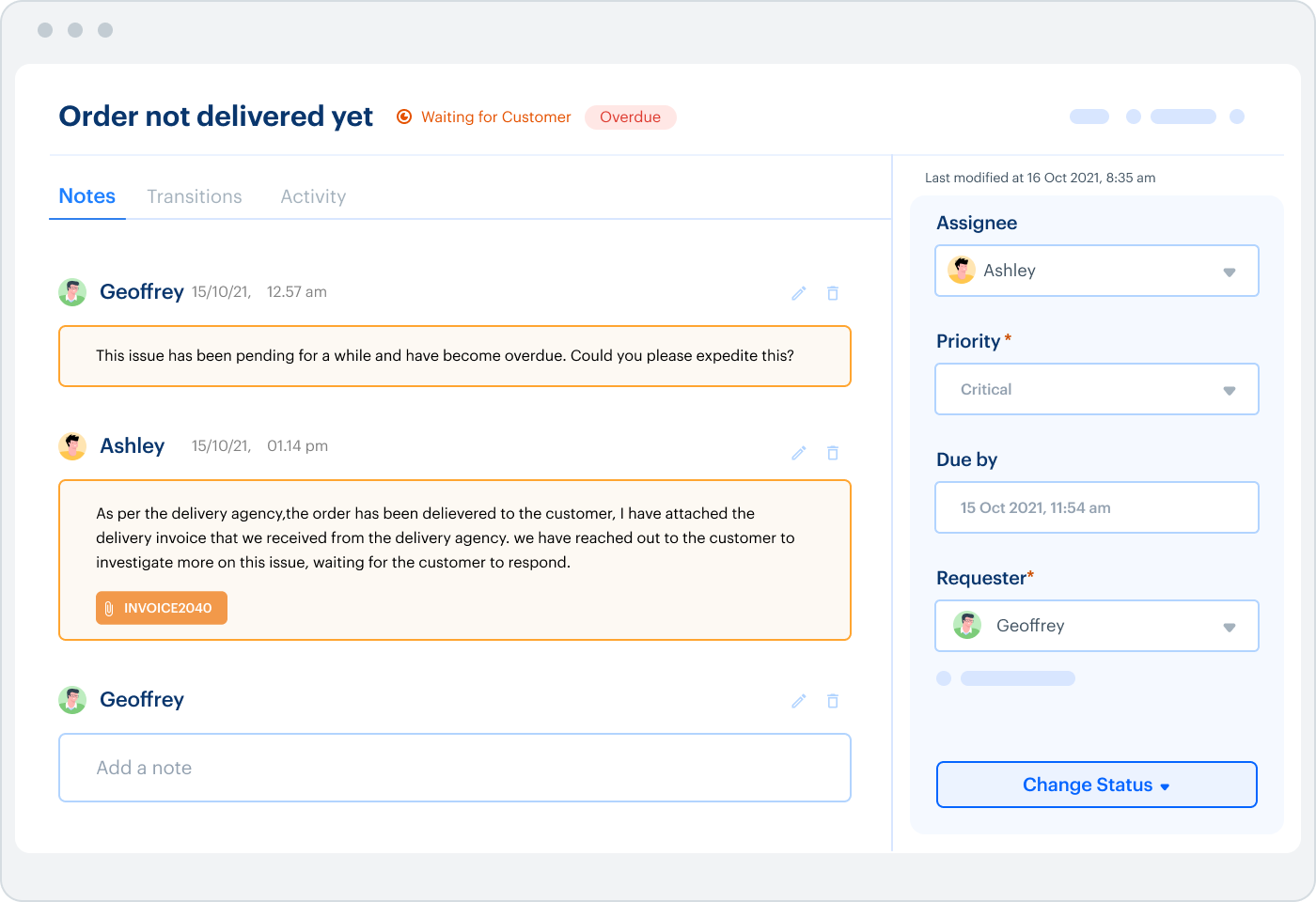1316x902 pixels.
Task: Delete Ashley's 01.14 pm note with trash icon
Action: (x=833, y=453)
